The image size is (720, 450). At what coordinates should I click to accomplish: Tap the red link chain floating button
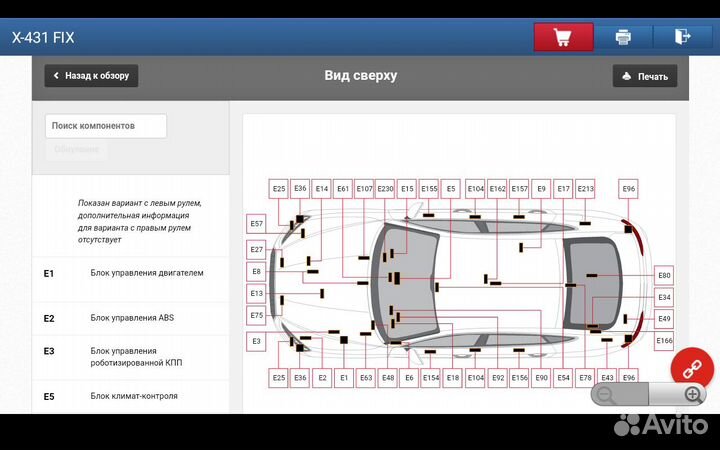[x=691, y=368]
